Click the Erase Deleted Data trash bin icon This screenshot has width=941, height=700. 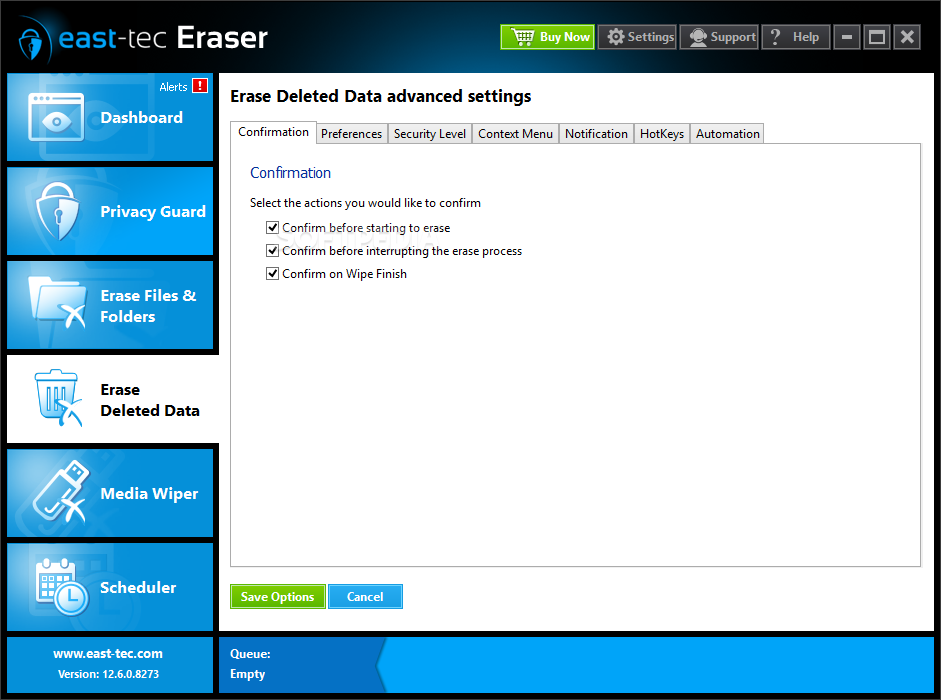(x=58, y=397)
